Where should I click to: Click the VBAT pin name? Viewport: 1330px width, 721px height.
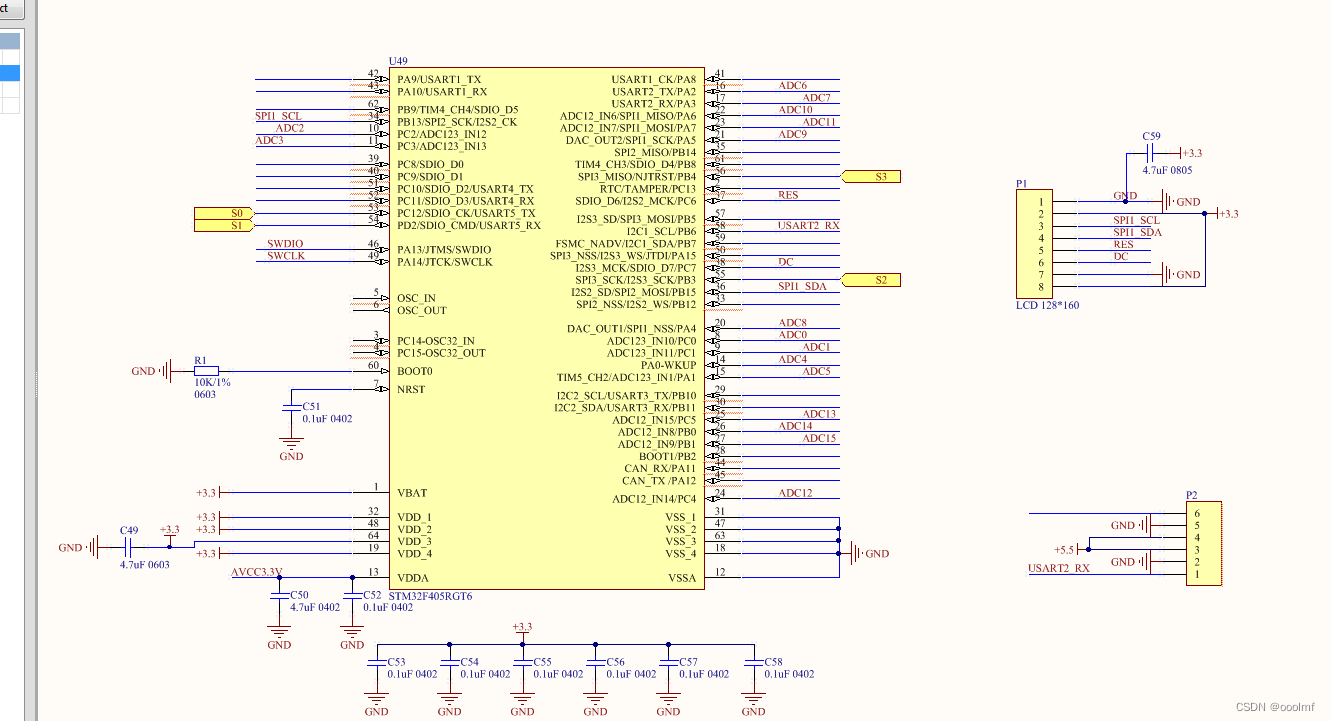pos(412,493)
